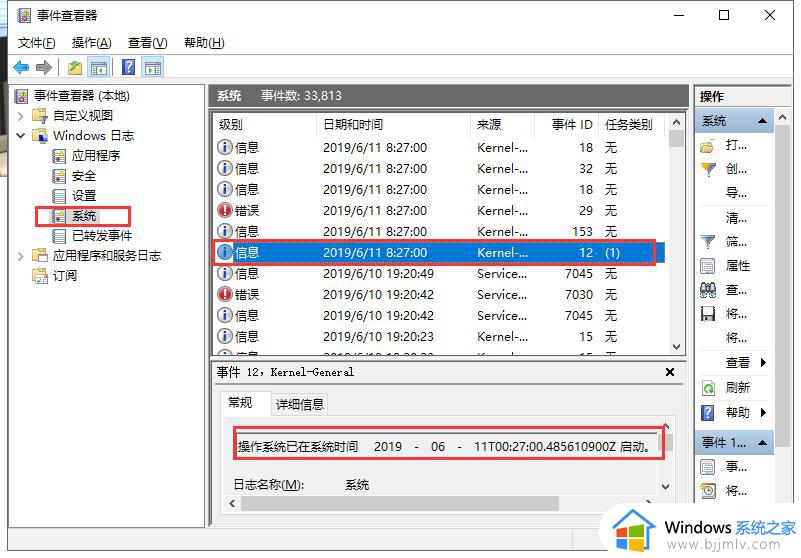Click the create custom view (创...) funnel icon
The width and height of the screenshot is (801, 558).
coord(708,169)
